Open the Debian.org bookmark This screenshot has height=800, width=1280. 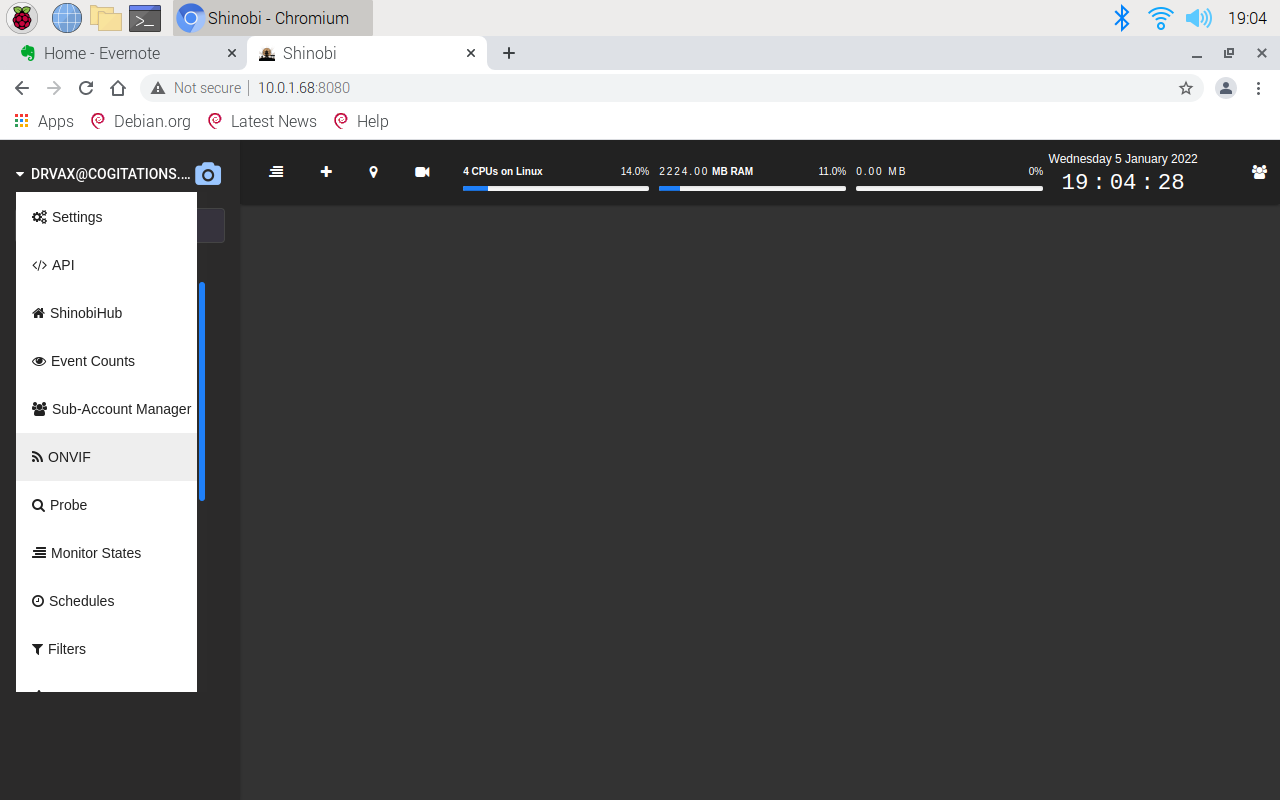(x=151, y=121)
